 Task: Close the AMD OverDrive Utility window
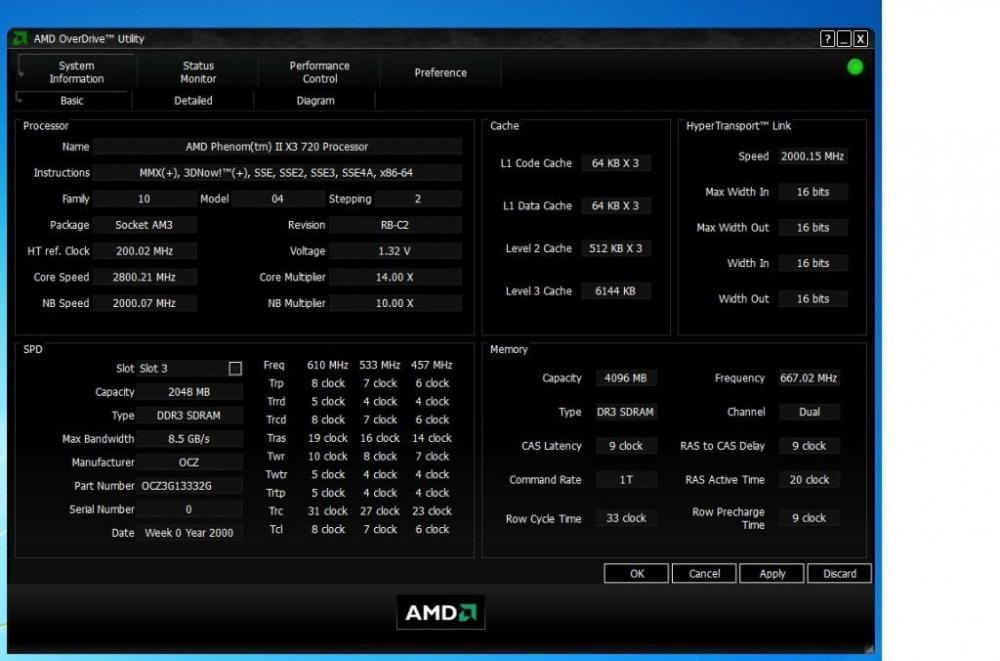pos(860,39)
